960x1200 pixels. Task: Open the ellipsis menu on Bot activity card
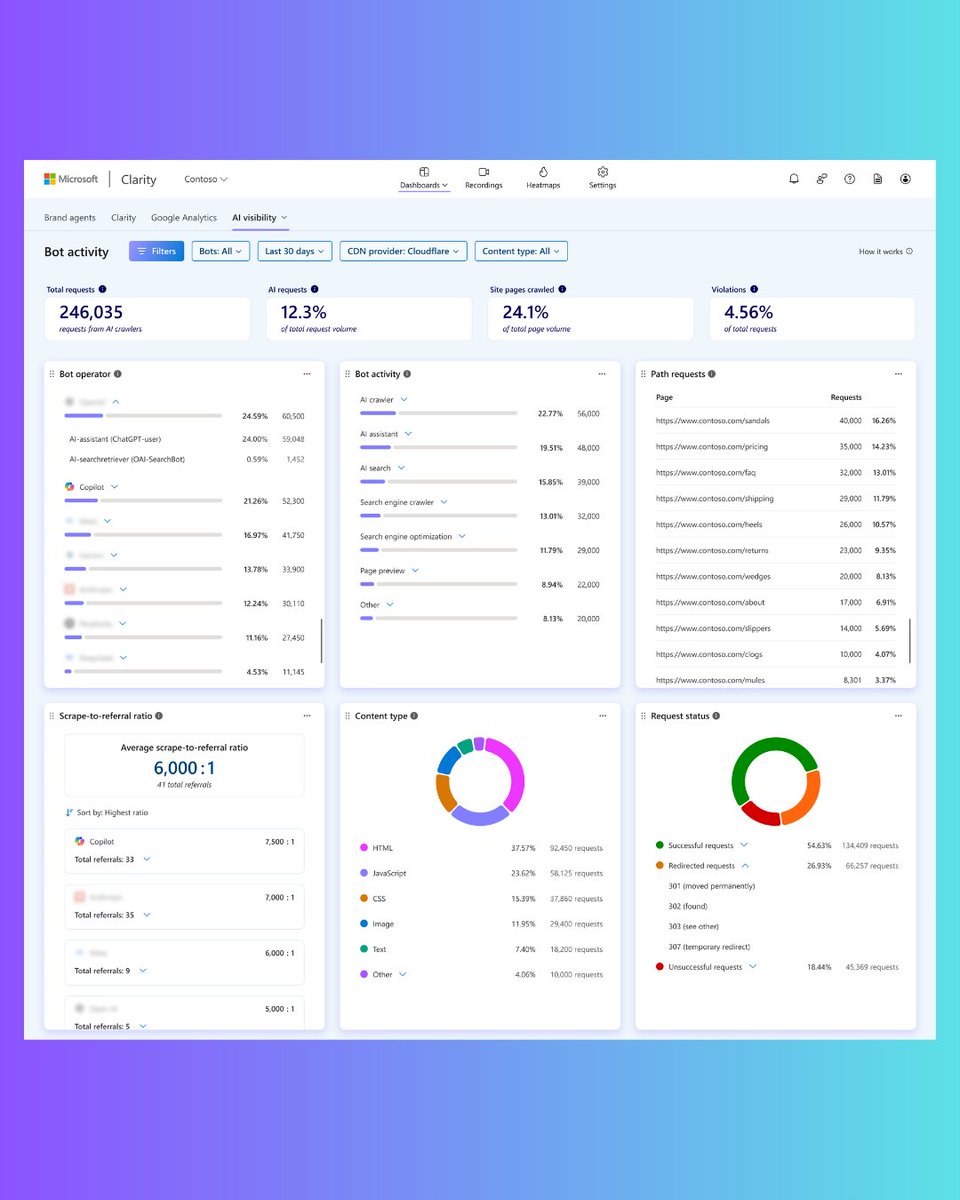click(602, 374)
